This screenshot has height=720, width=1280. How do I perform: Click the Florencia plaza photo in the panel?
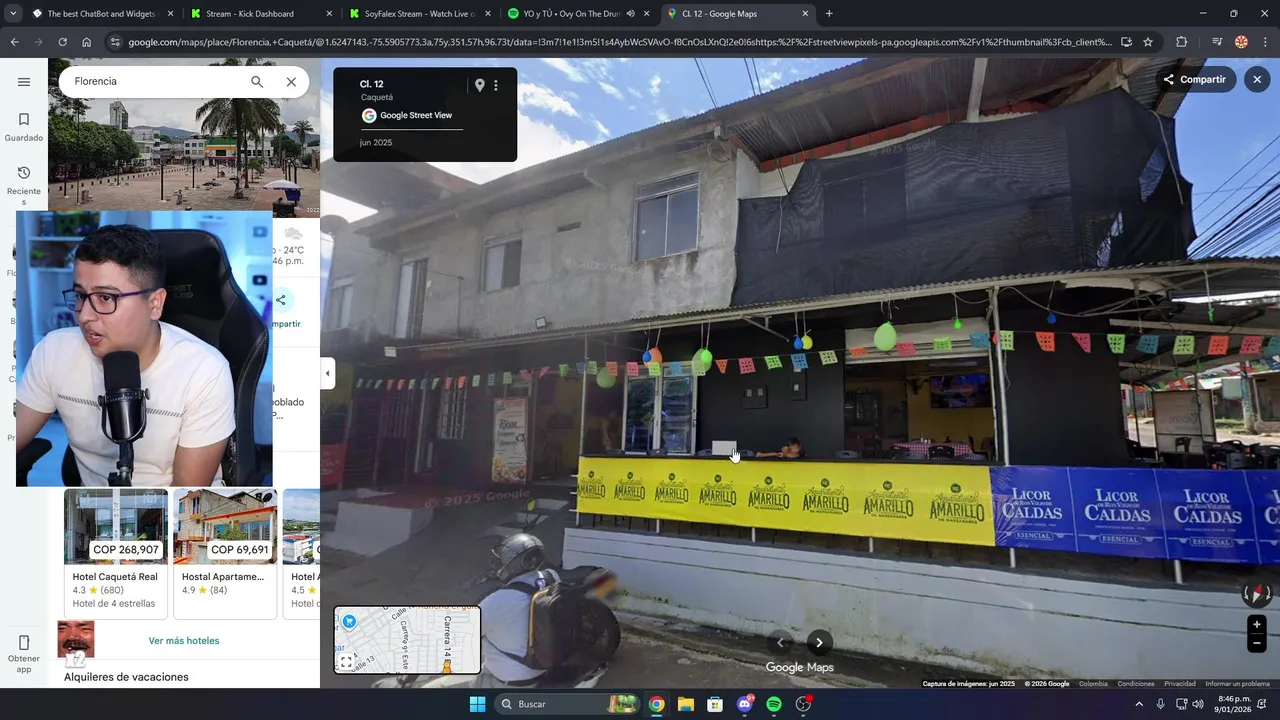pyautogui.click(x=184, y=156)
